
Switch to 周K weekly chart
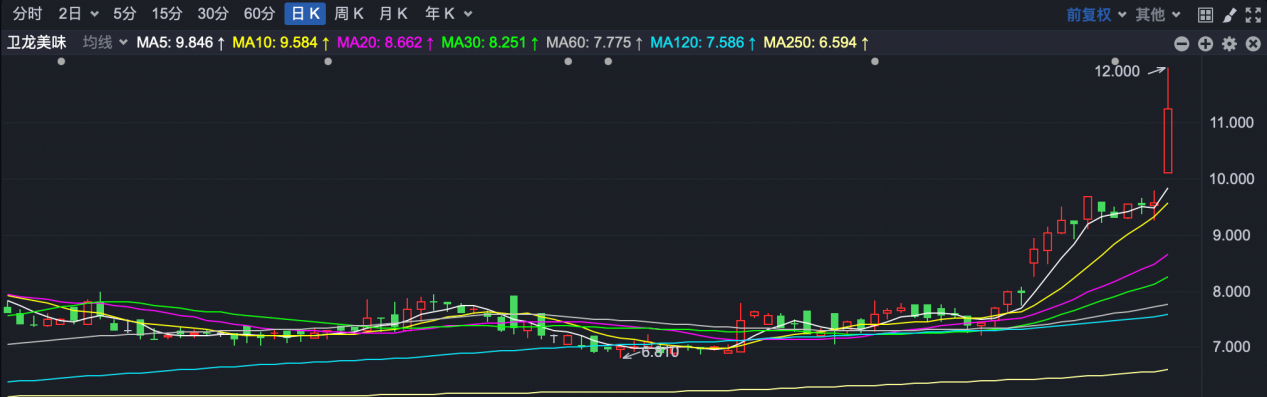(349, 14)
